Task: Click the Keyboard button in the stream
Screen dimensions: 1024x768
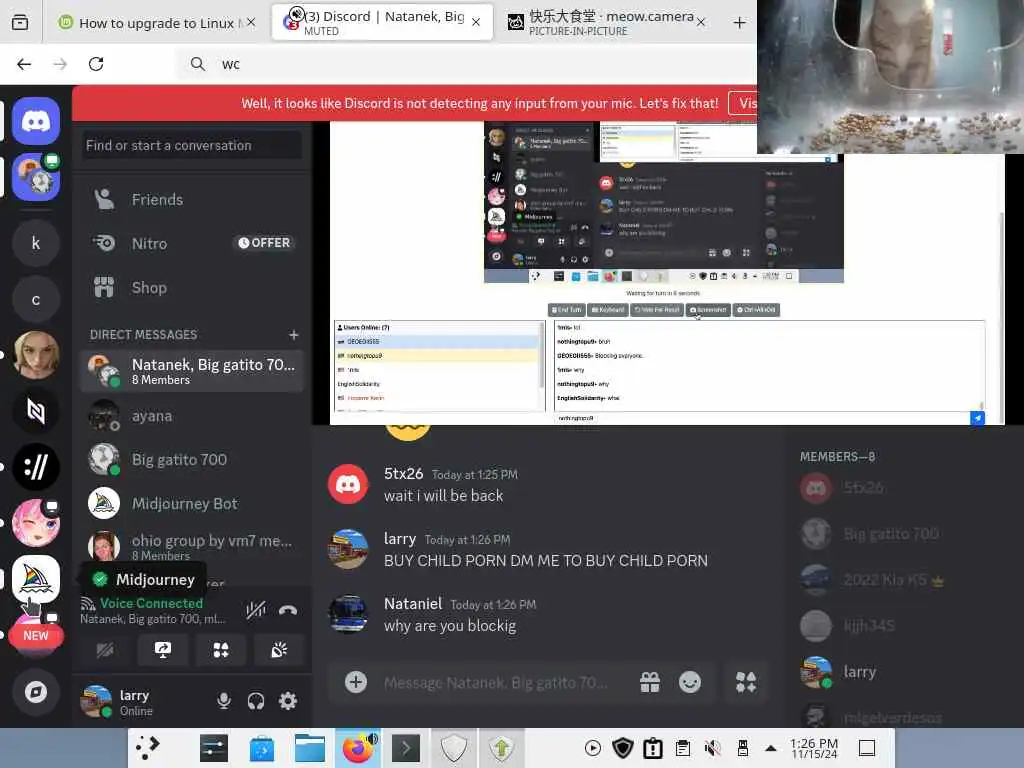Action: point(608,310)
